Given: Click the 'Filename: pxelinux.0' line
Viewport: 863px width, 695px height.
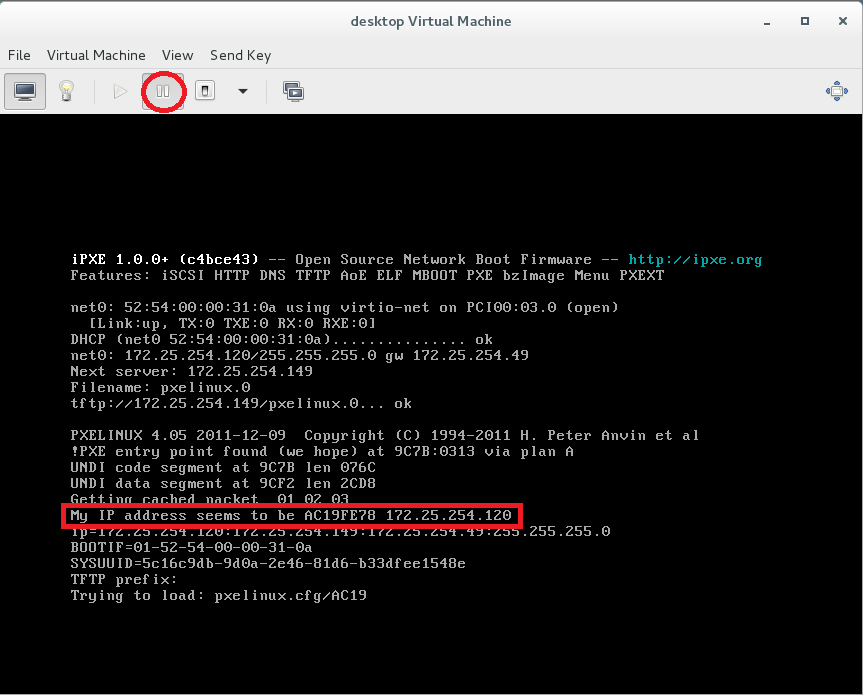Looking at the screenshot, I should (161, 387).
